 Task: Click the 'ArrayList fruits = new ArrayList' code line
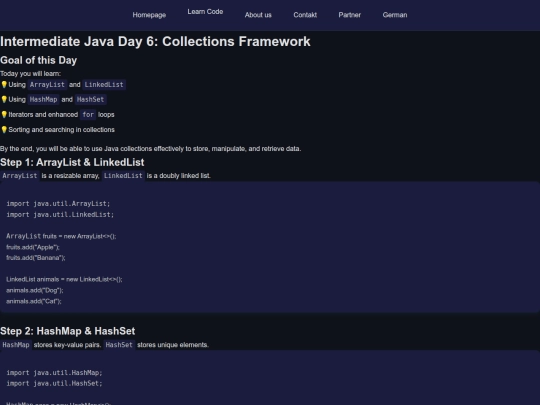tap(61, 236)
